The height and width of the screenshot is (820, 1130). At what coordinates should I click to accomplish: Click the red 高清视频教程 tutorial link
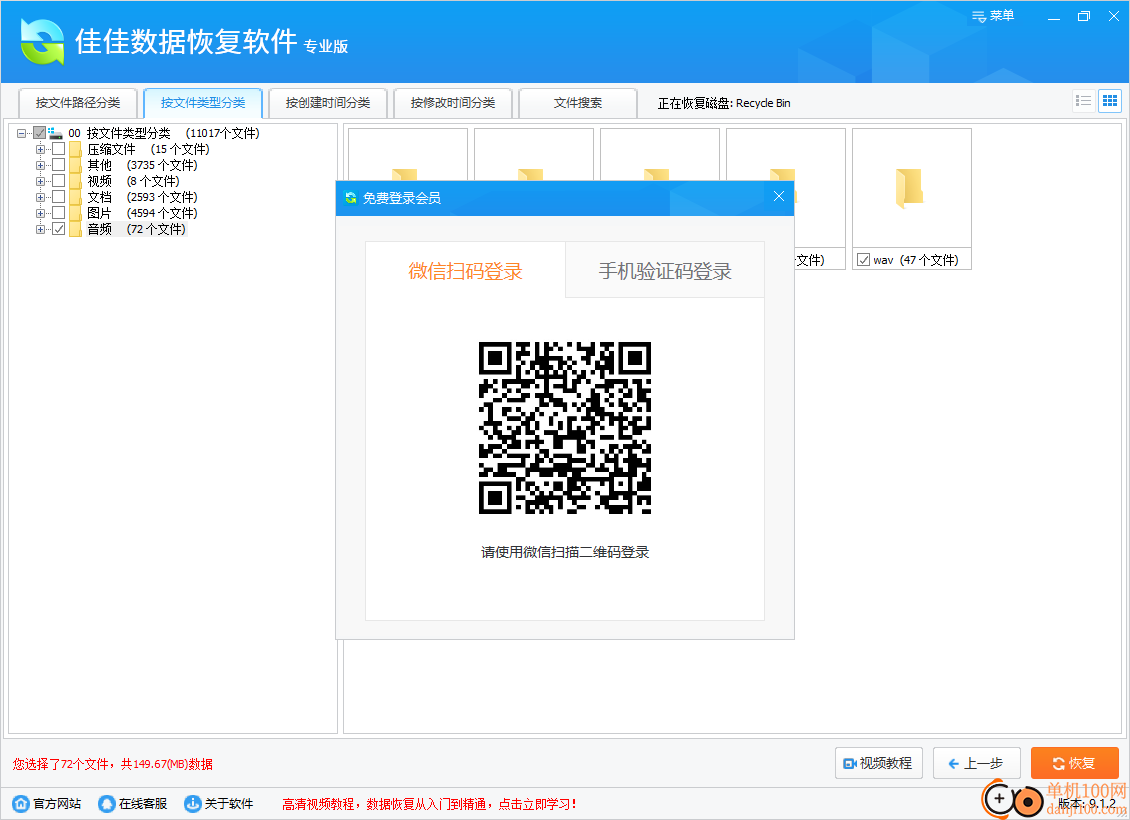[430, 804]
